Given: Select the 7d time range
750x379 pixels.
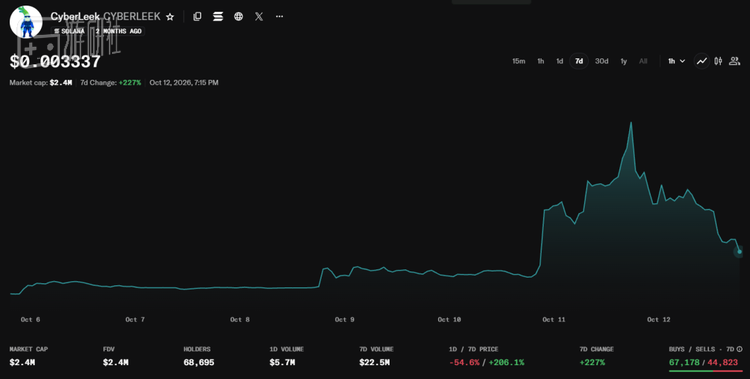Looking at the screenshot, I should tap(579, 61).
